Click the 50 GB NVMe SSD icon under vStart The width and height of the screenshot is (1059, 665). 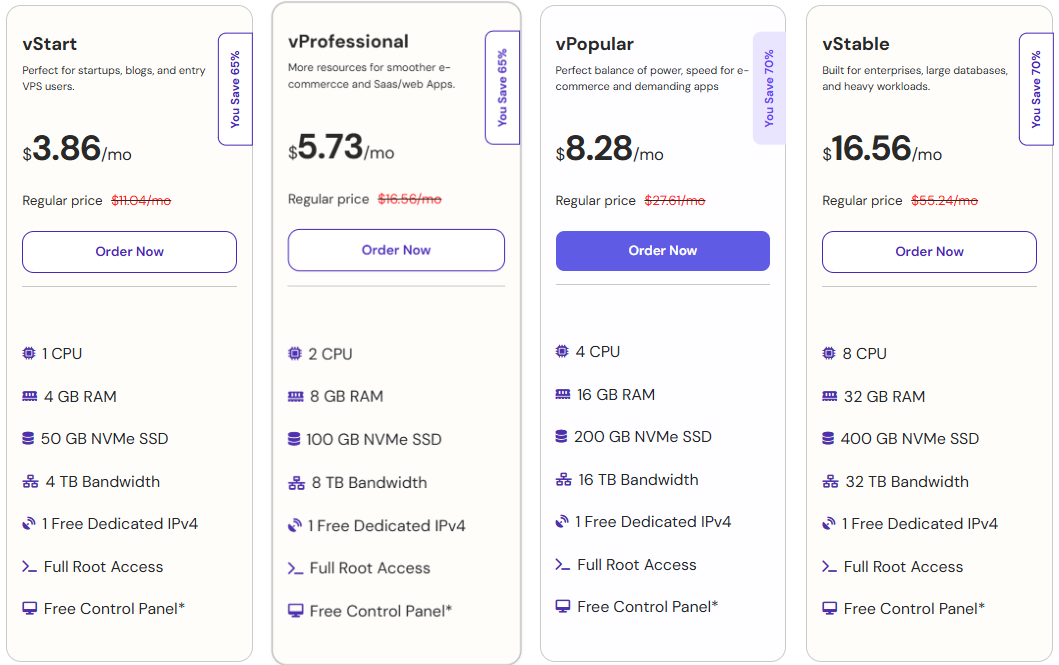pyautogui.click(x=30, y=438)
